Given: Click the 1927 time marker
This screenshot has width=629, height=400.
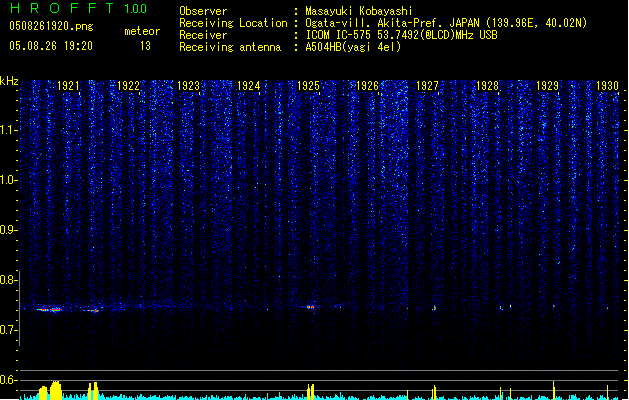Looking at the screenshot, I should (x=427, y=86).
